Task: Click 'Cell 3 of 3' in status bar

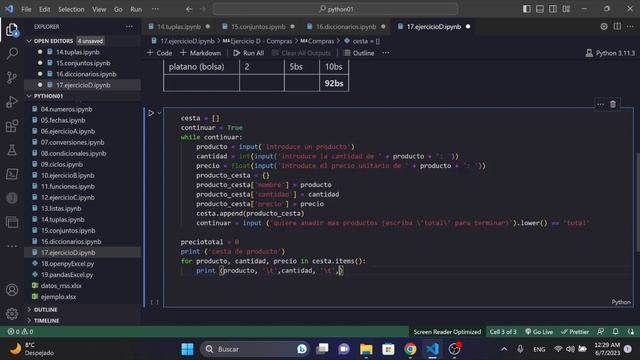Action: click(x=503, y=331)
